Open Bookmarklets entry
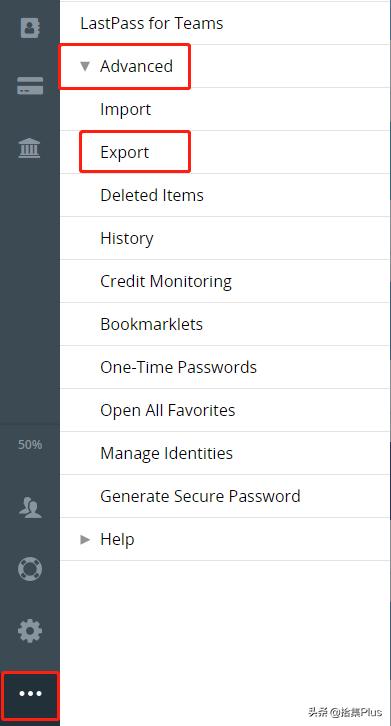Image resolution: width=391 pixels, height=726 pixels. click(225, 324)
